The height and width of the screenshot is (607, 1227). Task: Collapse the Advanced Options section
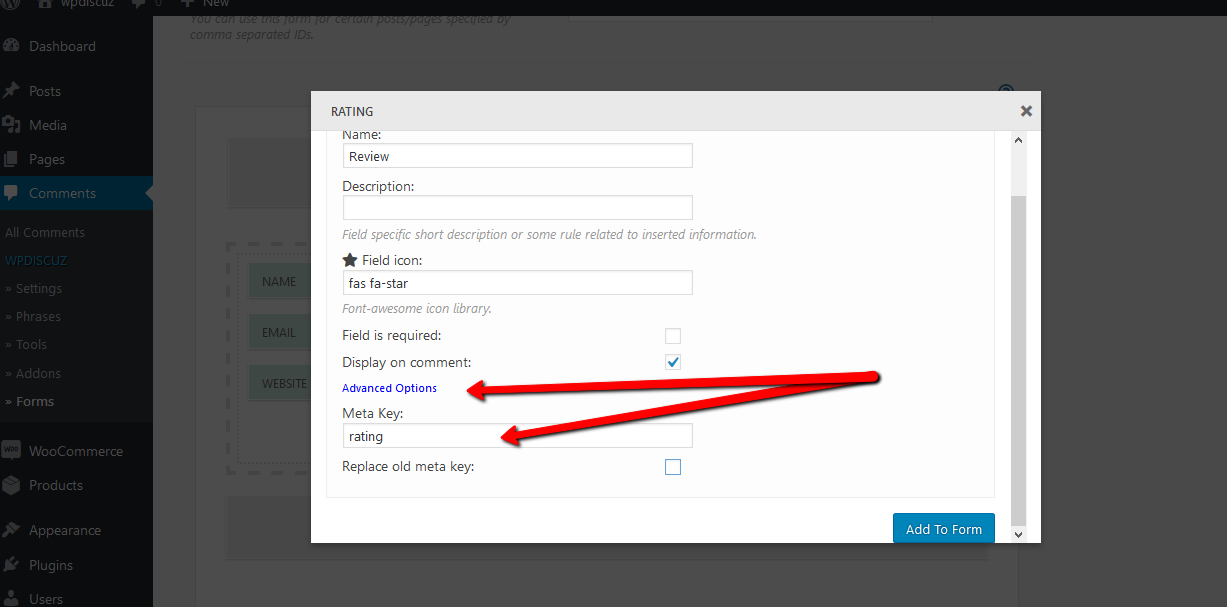click(389, 388)
